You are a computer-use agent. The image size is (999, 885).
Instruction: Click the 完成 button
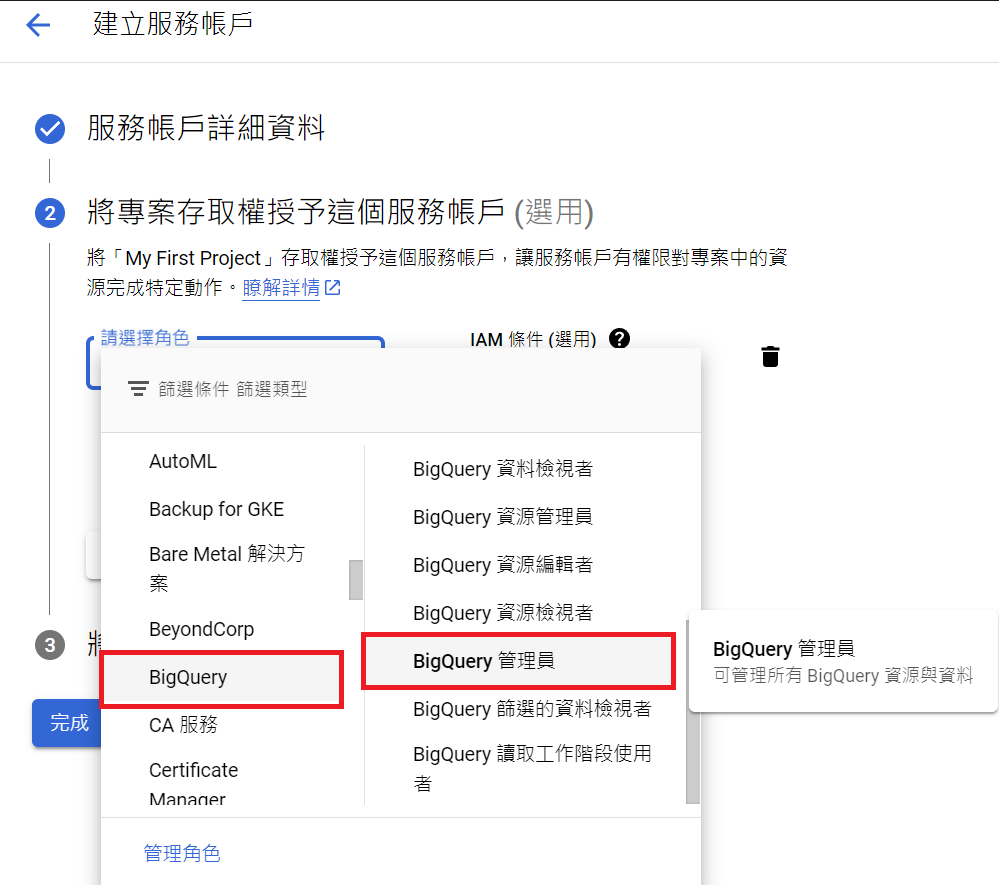coord(66,723)
